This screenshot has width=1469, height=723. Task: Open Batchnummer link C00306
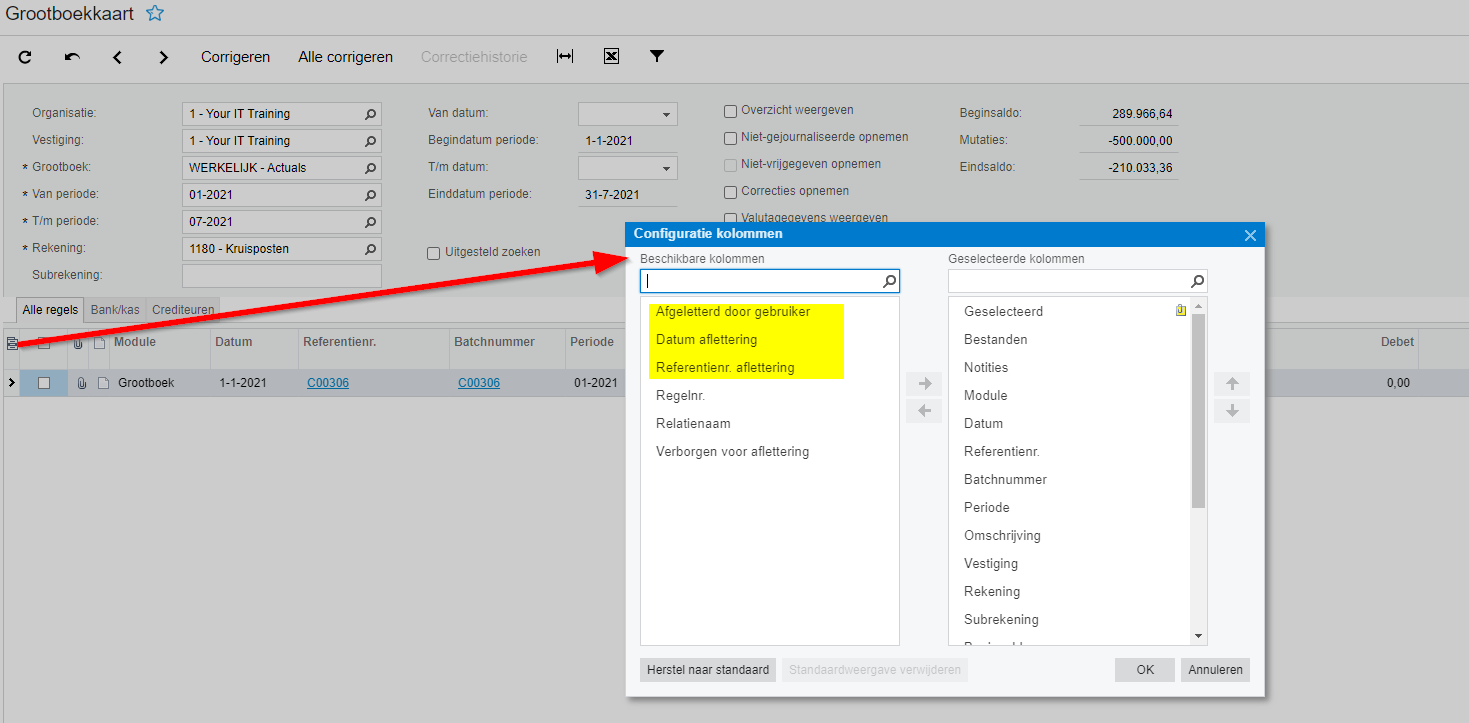[x=479, y=383]
